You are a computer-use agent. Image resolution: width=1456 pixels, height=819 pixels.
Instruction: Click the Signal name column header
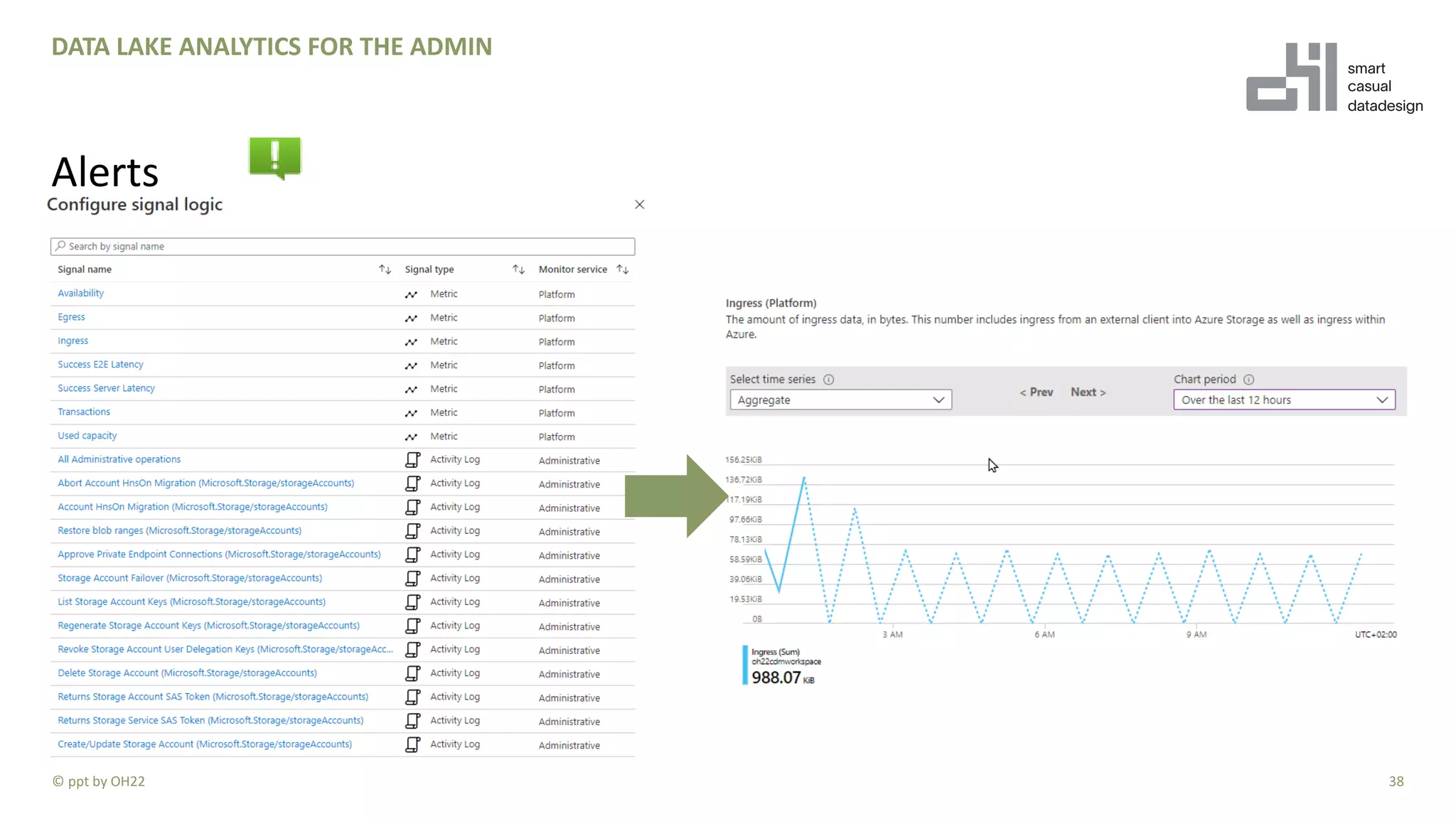pyautogui.click(x=85, y=269)
